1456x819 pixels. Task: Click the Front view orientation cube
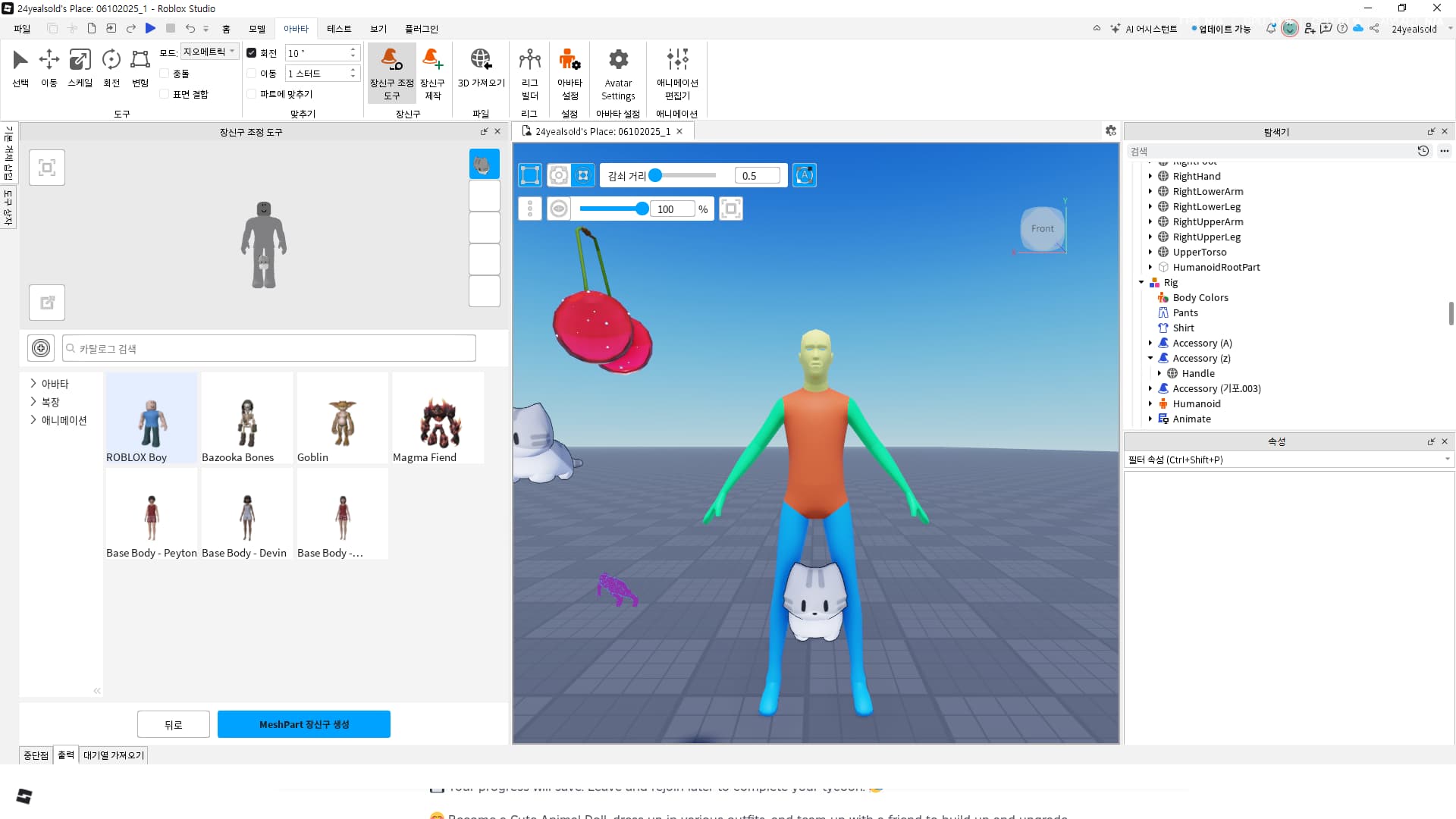click(x=1042, y=228)
